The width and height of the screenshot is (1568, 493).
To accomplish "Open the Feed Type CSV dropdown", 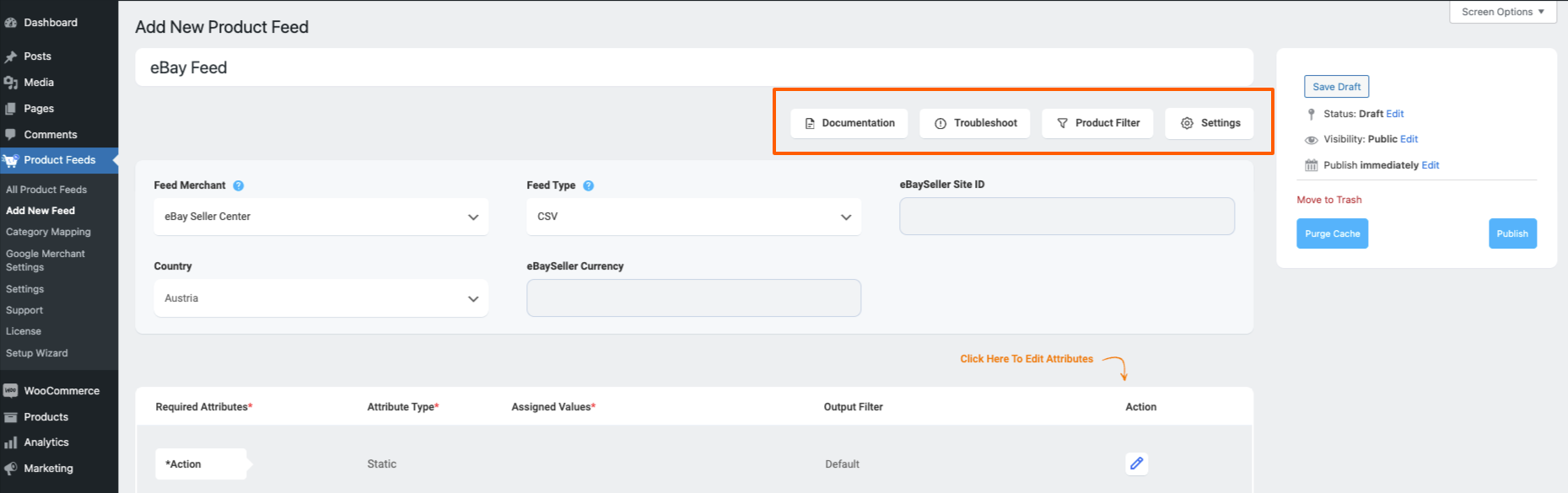I will (x=694, y=217).
